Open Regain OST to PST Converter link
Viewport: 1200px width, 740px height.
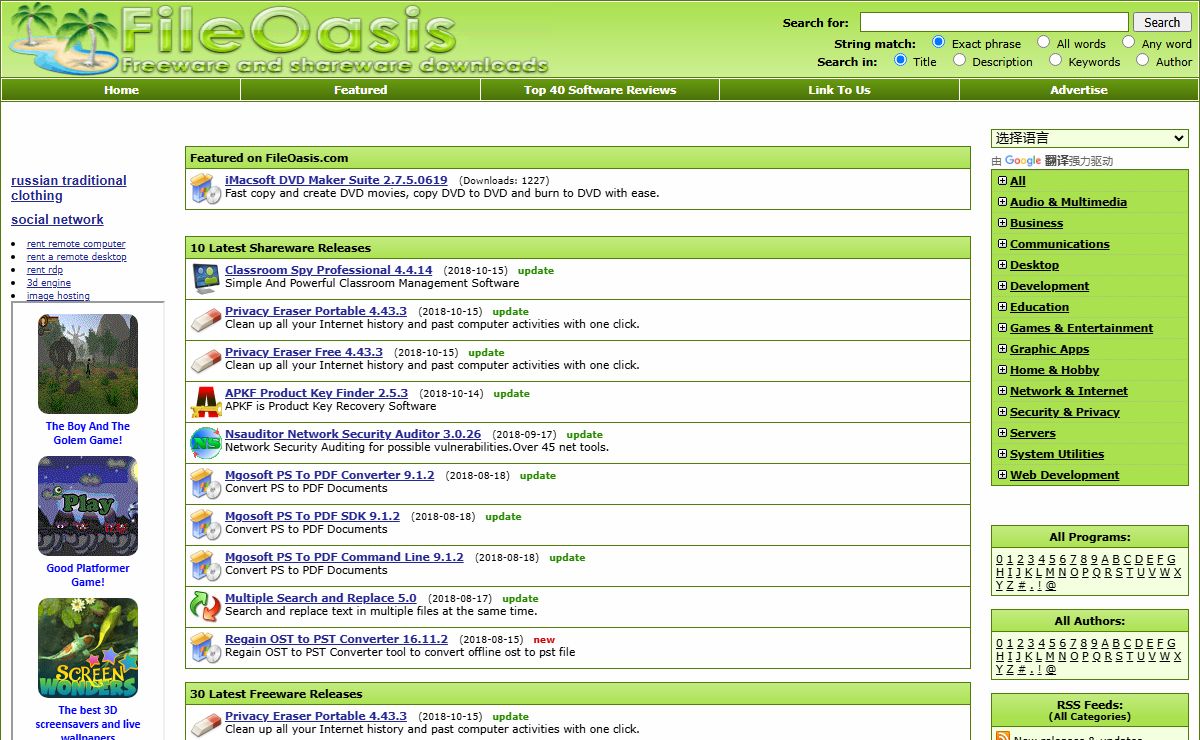click(336, 639)
